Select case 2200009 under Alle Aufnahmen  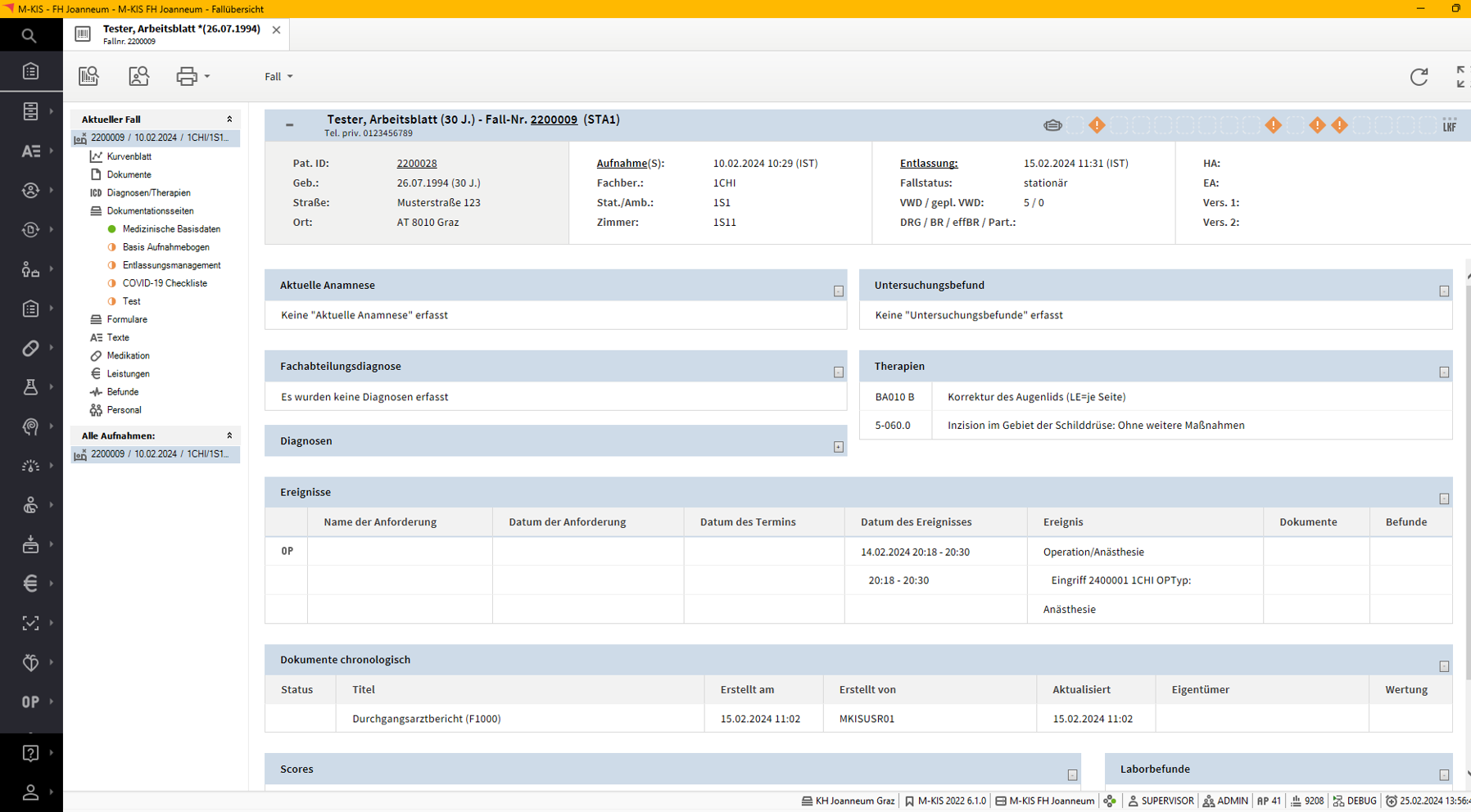(156, 454)
